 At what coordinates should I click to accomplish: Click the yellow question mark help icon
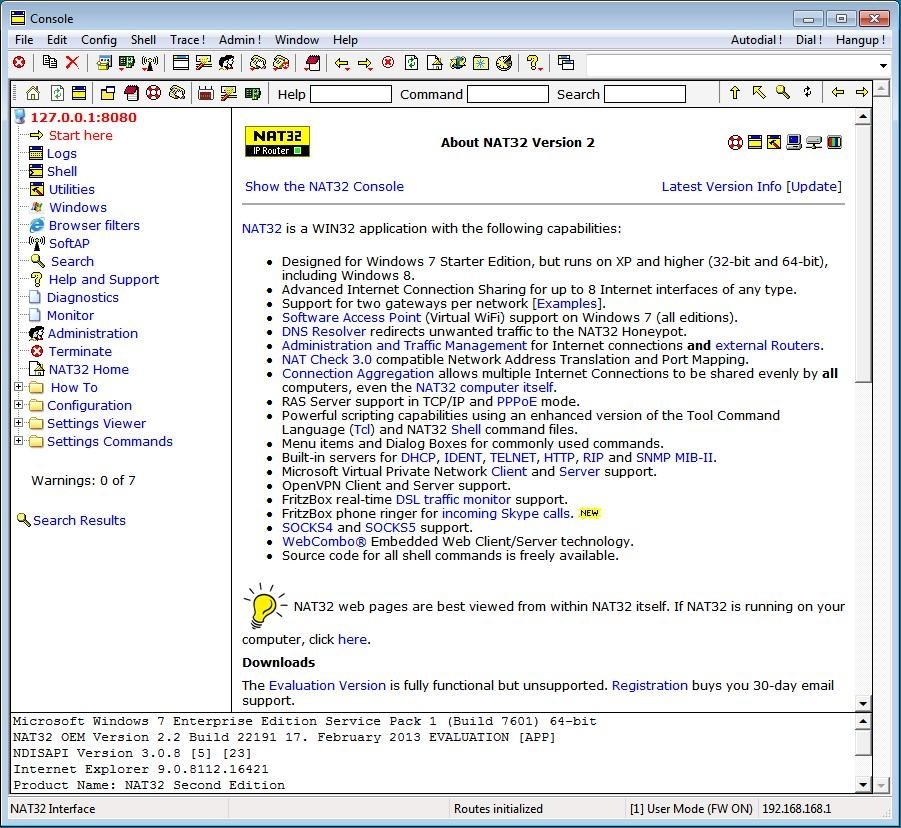534,63
